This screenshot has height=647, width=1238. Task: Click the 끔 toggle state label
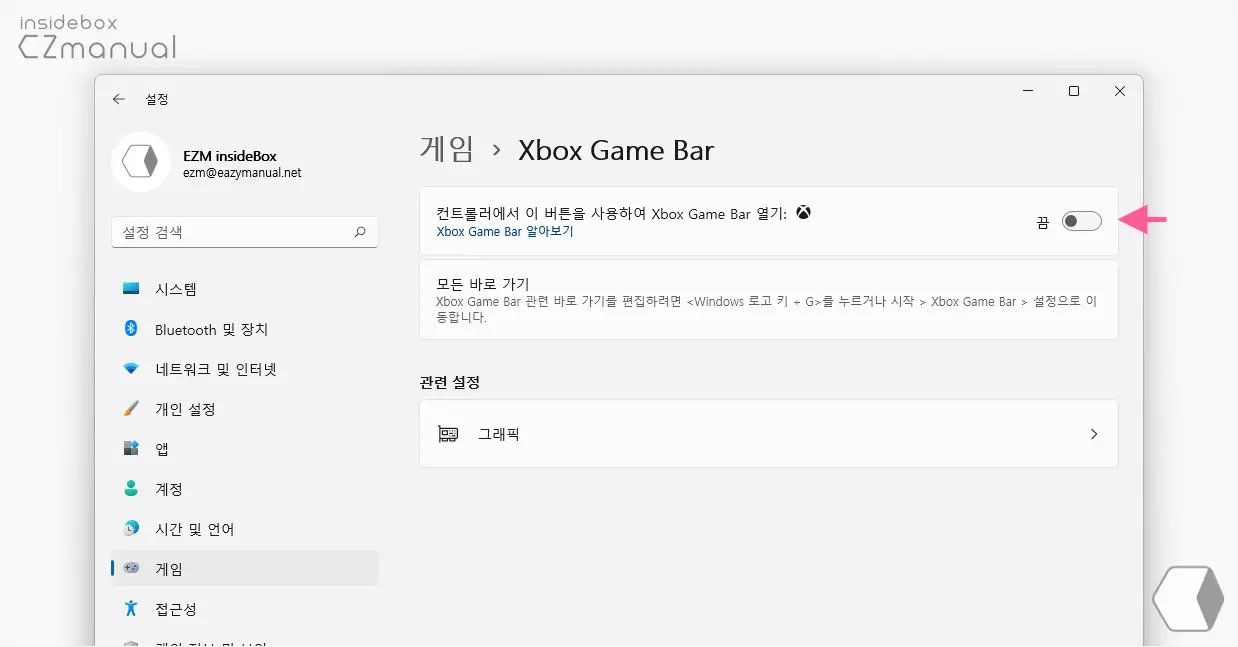click(1043, 222)
